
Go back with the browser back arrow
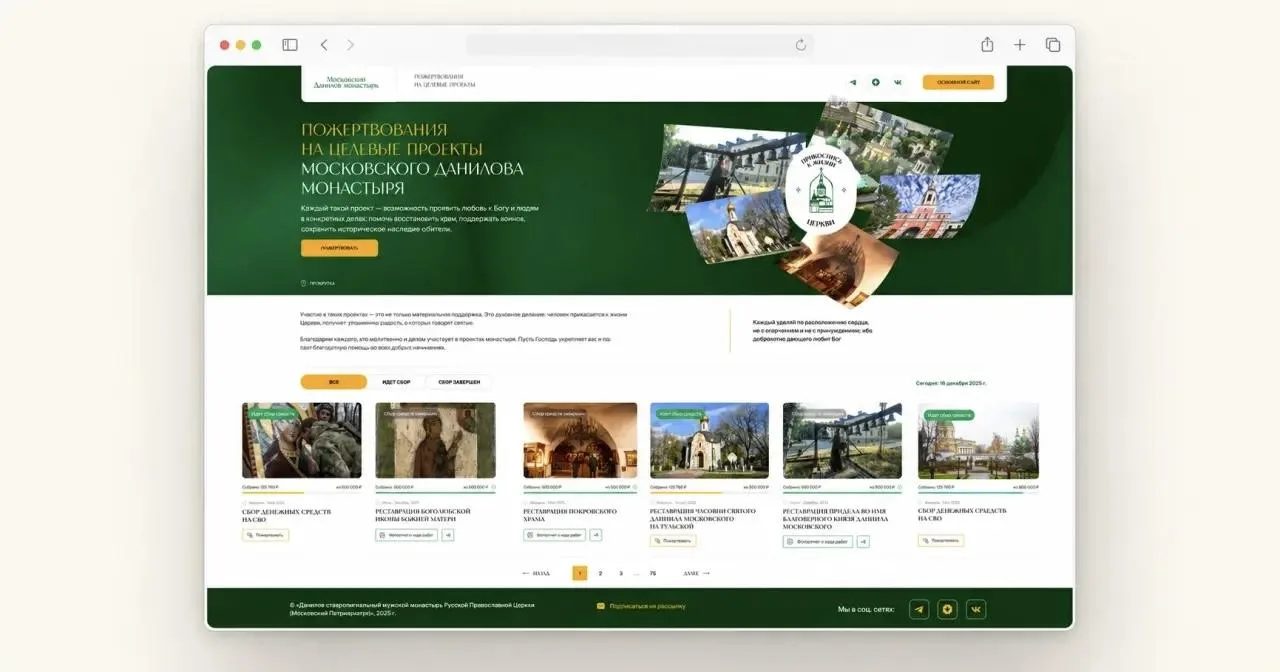[x=324, y=45]
